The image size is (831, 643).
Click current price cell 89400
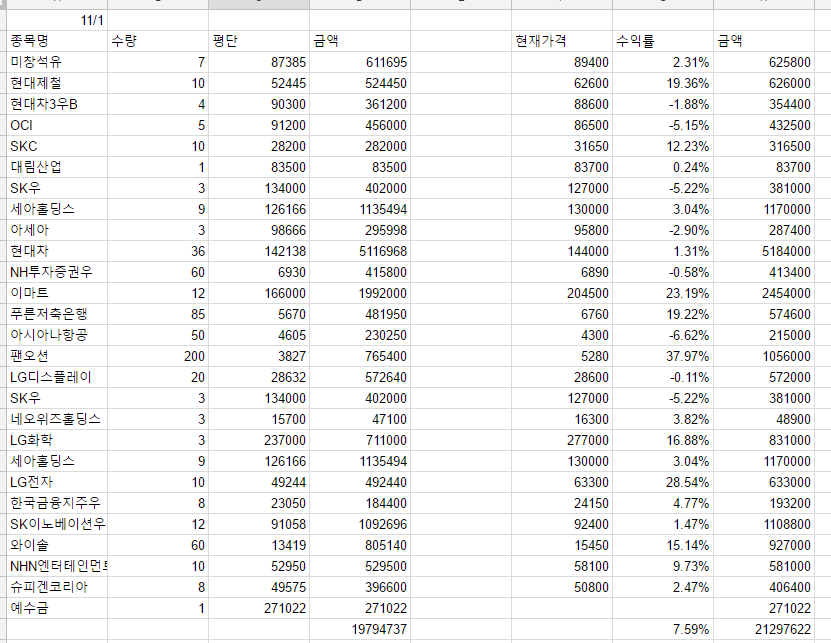coord(562,62)
